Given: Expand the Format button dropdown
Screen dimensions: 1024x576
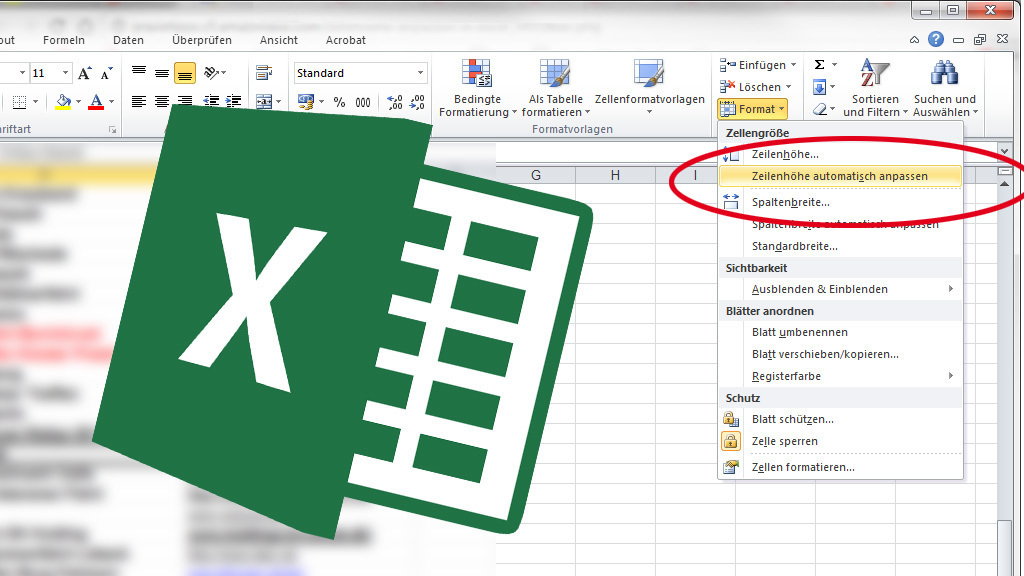Looking at the screenshot, I should 782,109.
